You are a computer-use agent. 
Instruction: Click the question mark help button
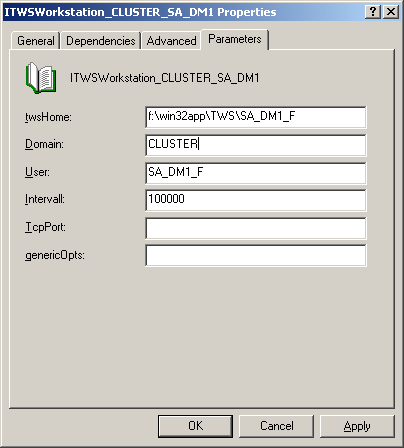click(373, 12)
